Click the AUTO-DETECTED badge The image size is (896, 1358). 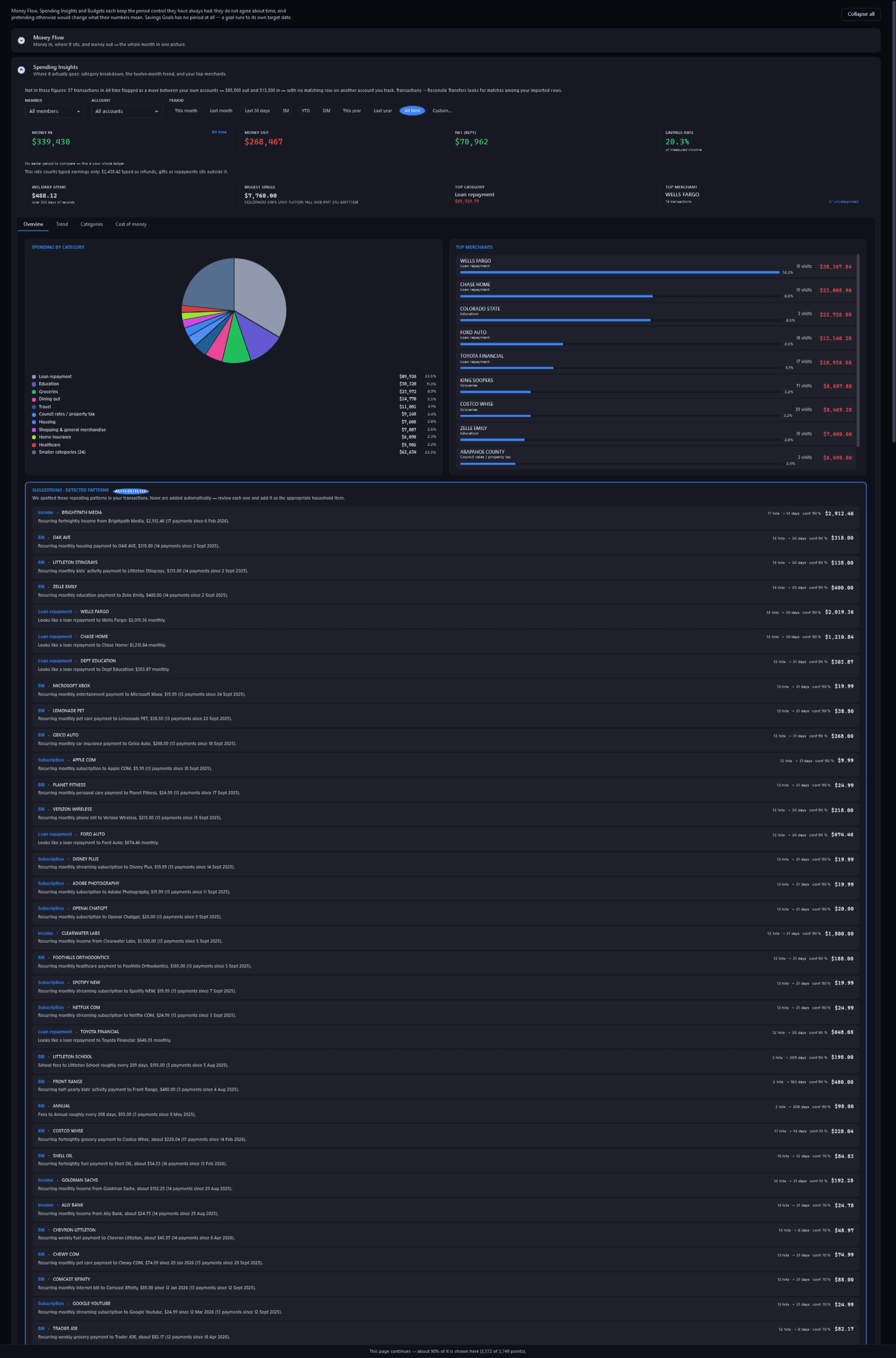131,491
